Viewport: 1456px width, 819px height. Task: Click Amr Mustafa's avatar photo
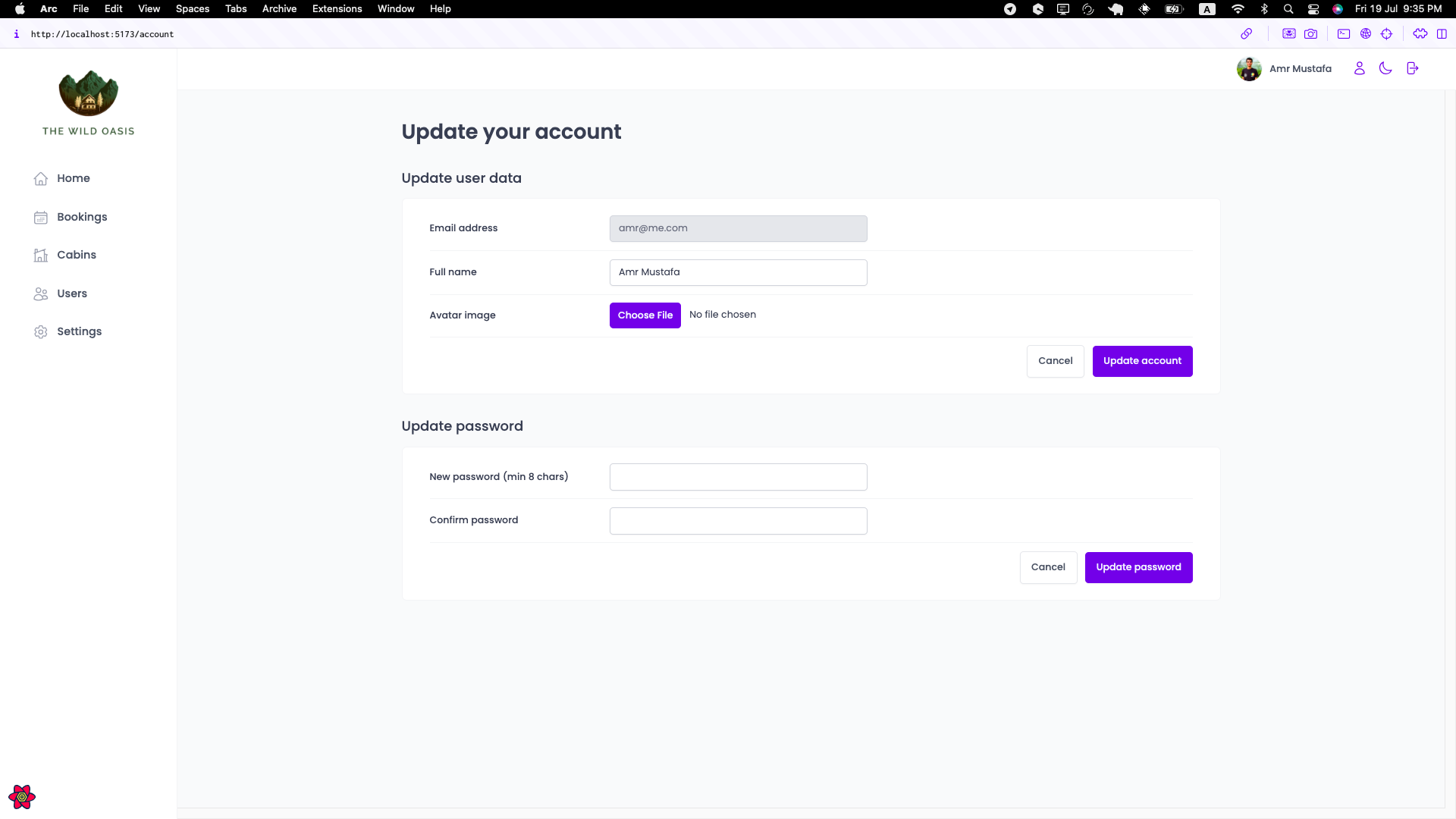click(x=1249, y=68)
